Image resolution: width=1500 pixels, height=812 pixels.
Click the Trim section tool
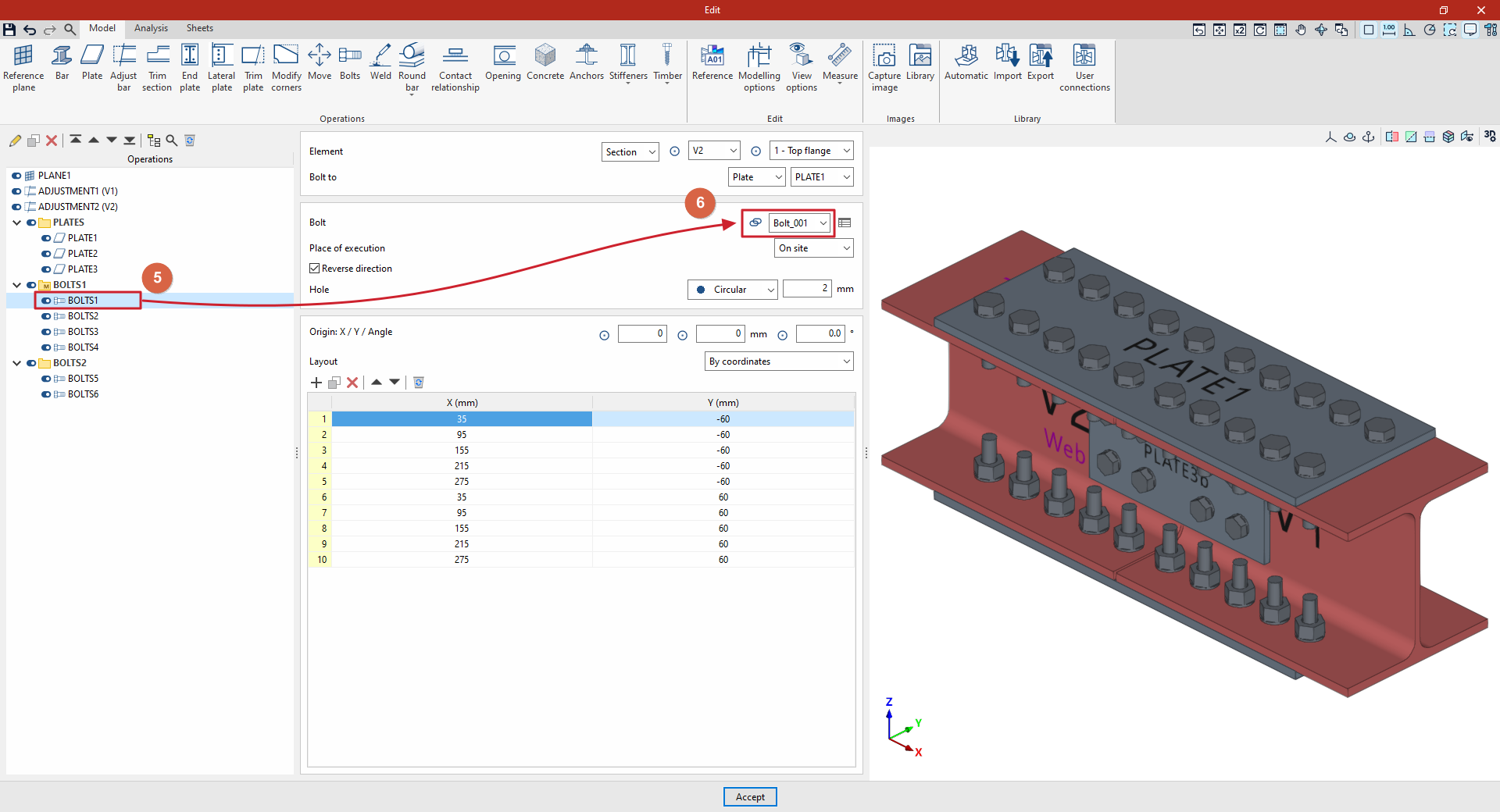(157, 68)
